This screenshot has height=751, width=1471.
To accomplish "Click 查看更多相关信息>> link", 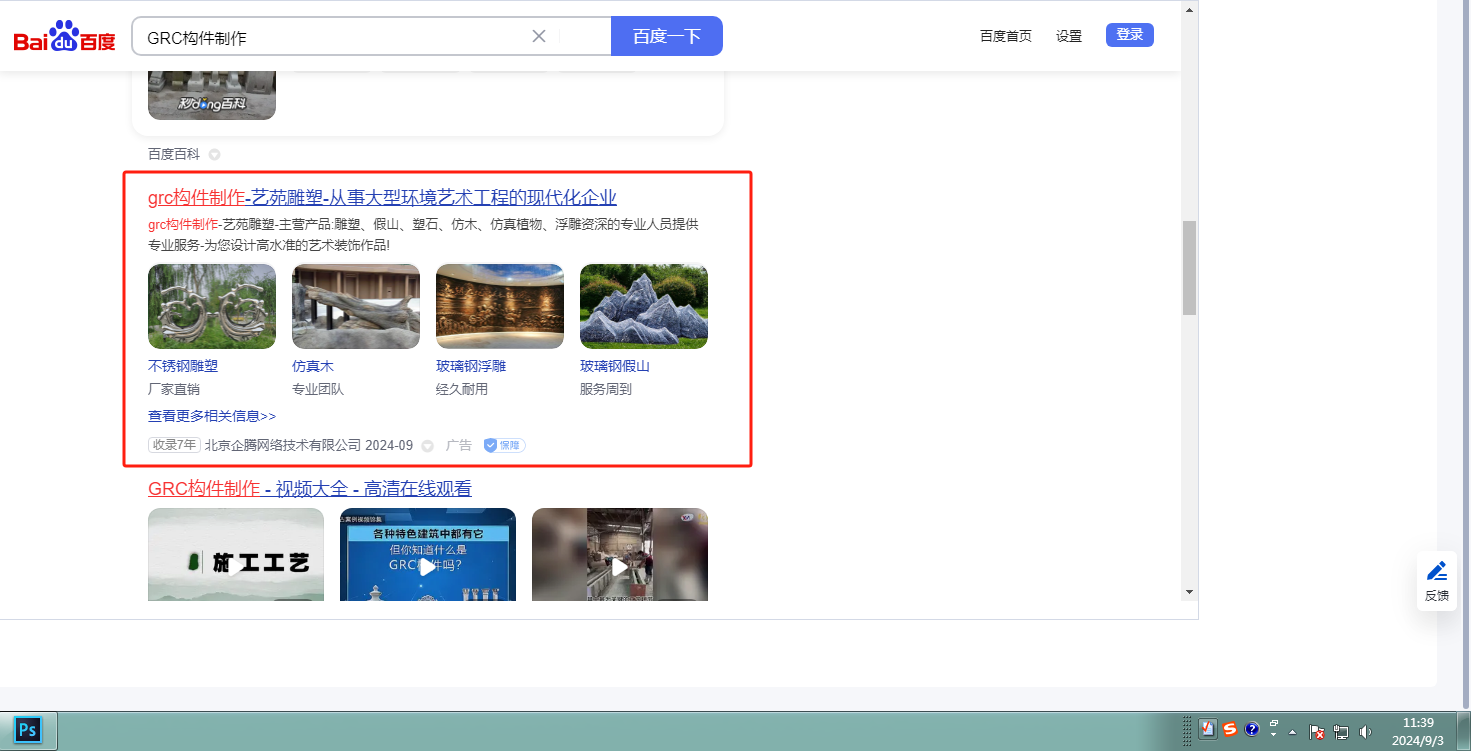I will [212, 416].
